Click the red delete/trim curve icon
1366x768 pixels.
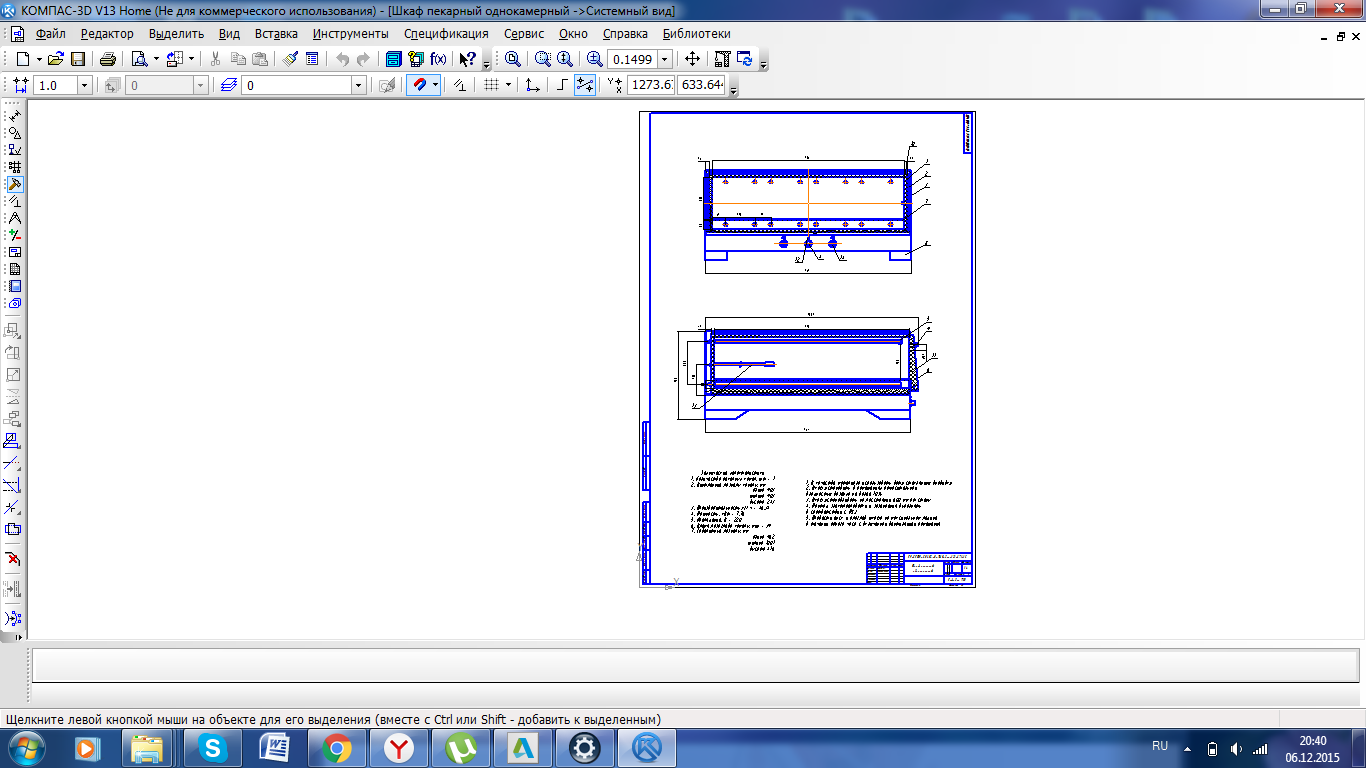pyautogui.click(x=14, y=557)
